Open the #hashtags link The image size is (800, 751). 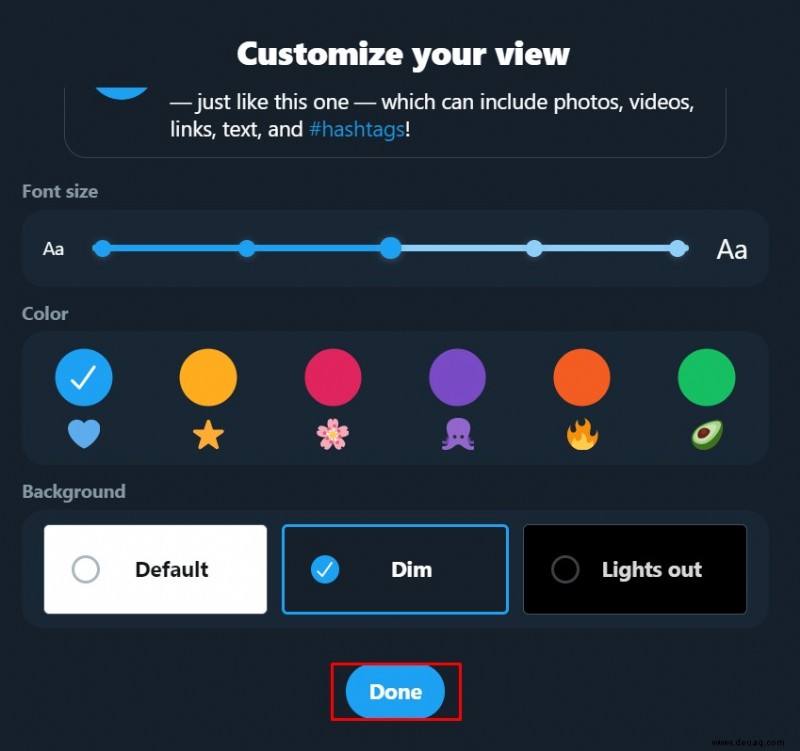(357, 129)
